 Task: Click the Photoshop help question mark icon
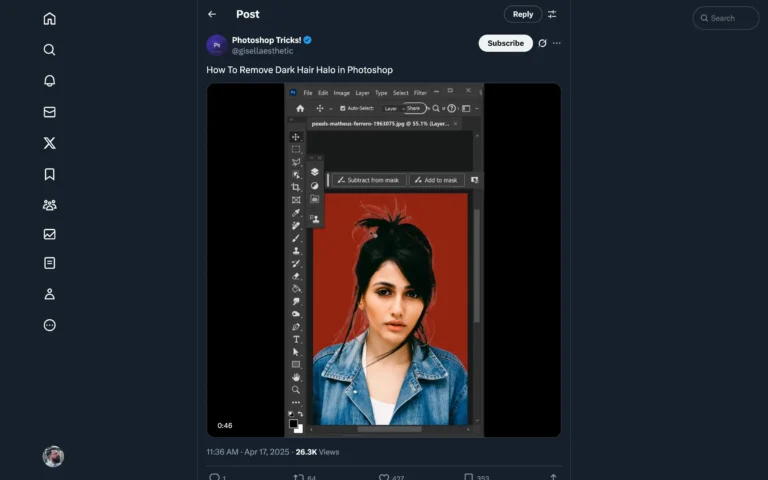(x=452, y=108)
